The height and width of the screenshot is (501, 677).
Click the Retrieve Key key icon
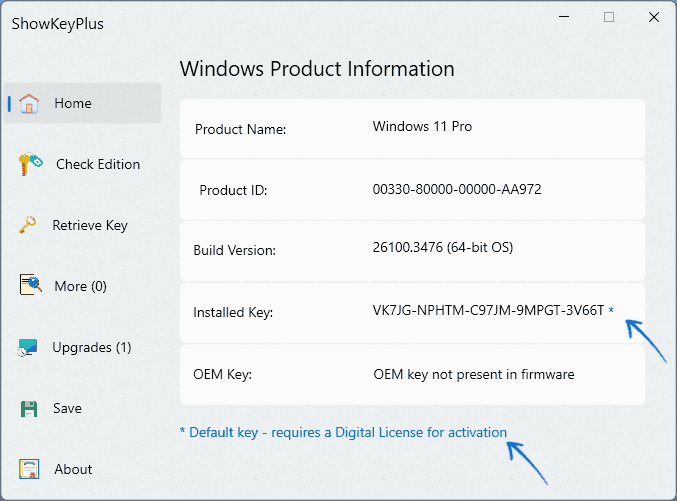tap(29, 225)
